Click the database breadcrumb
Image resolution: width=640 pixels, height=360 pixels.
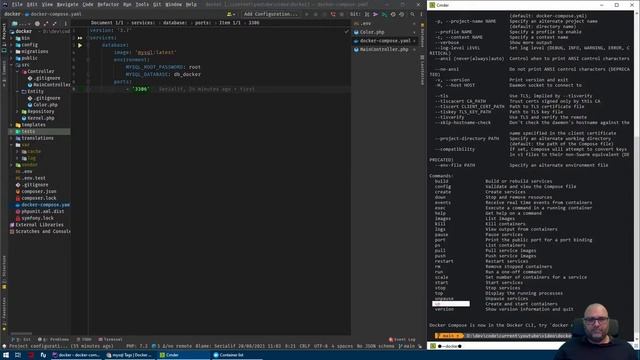tap(174, 23)
